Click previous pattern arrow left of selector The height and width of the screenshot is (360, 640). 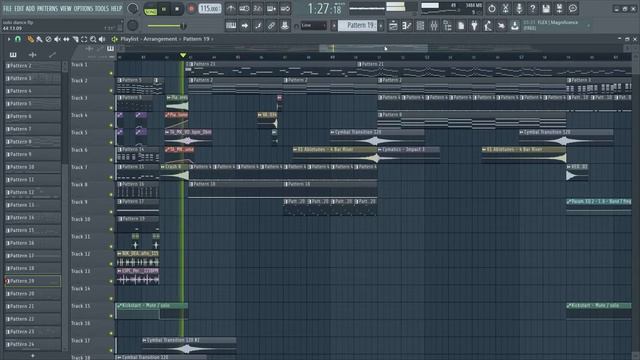(x=334, y=26)
